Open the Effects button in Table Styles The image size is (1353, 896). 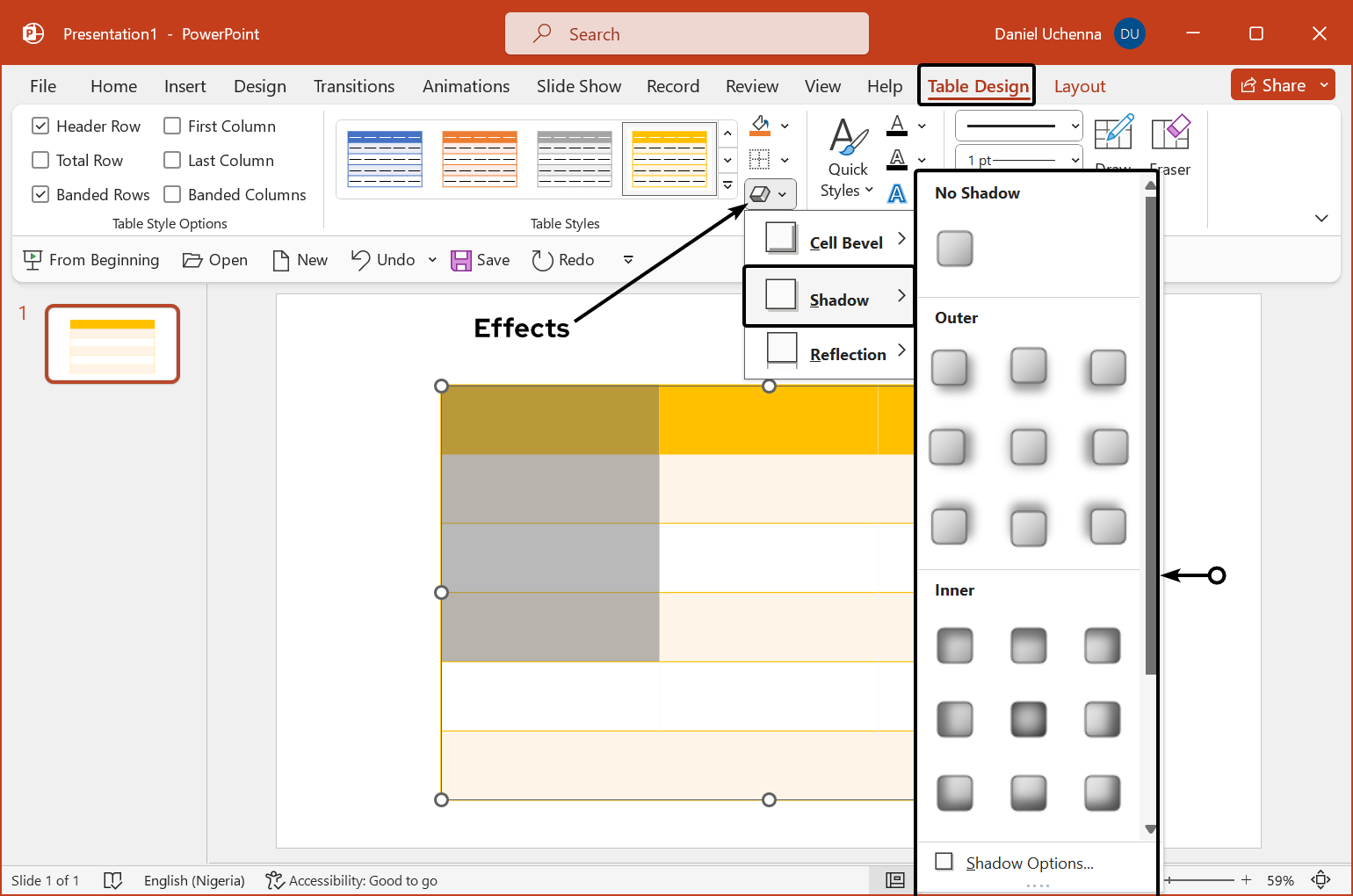(x=770, y=193)
